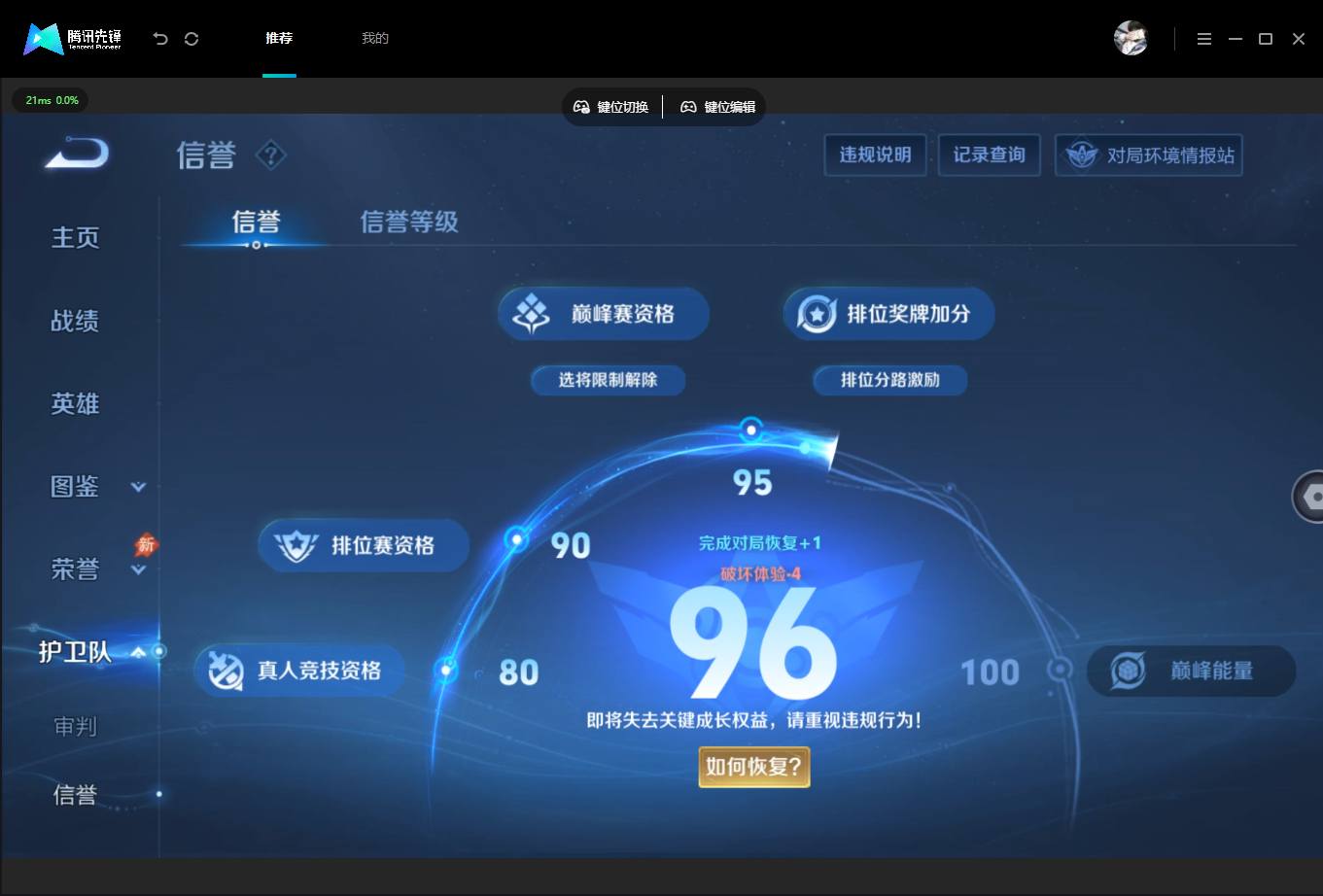The width and height of the screenshot is (1323, 896).
Task: Collapse the 护卫队 section arrow
Action: tap(138, 652)
